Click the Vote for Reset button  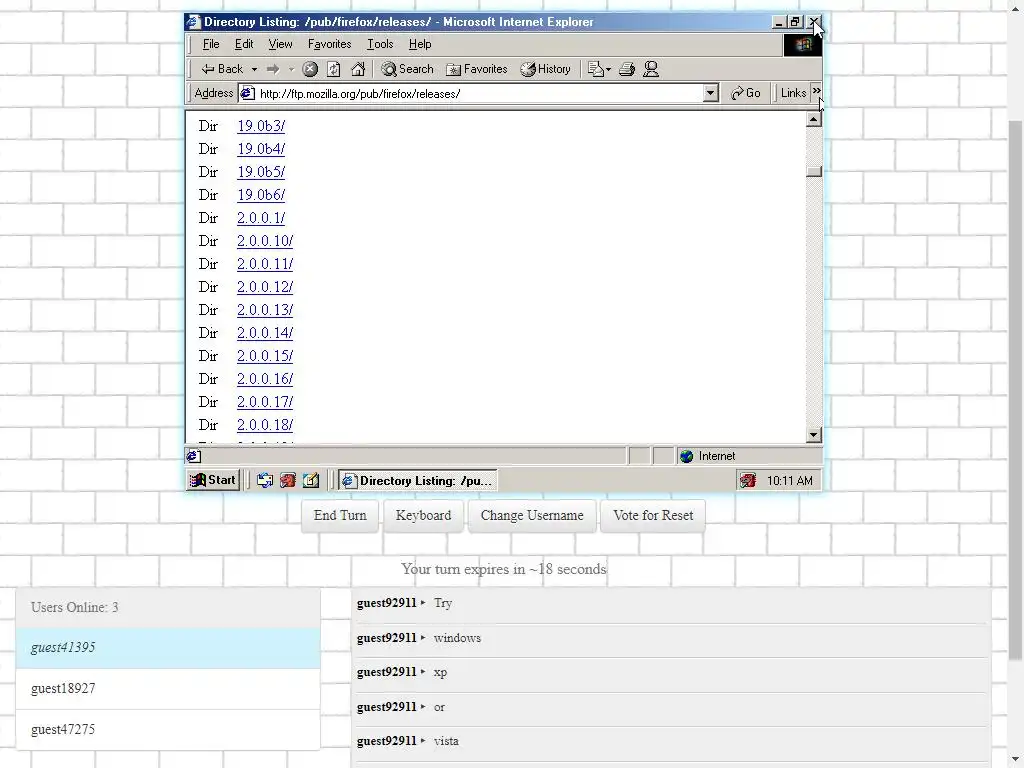coord(653,515)
